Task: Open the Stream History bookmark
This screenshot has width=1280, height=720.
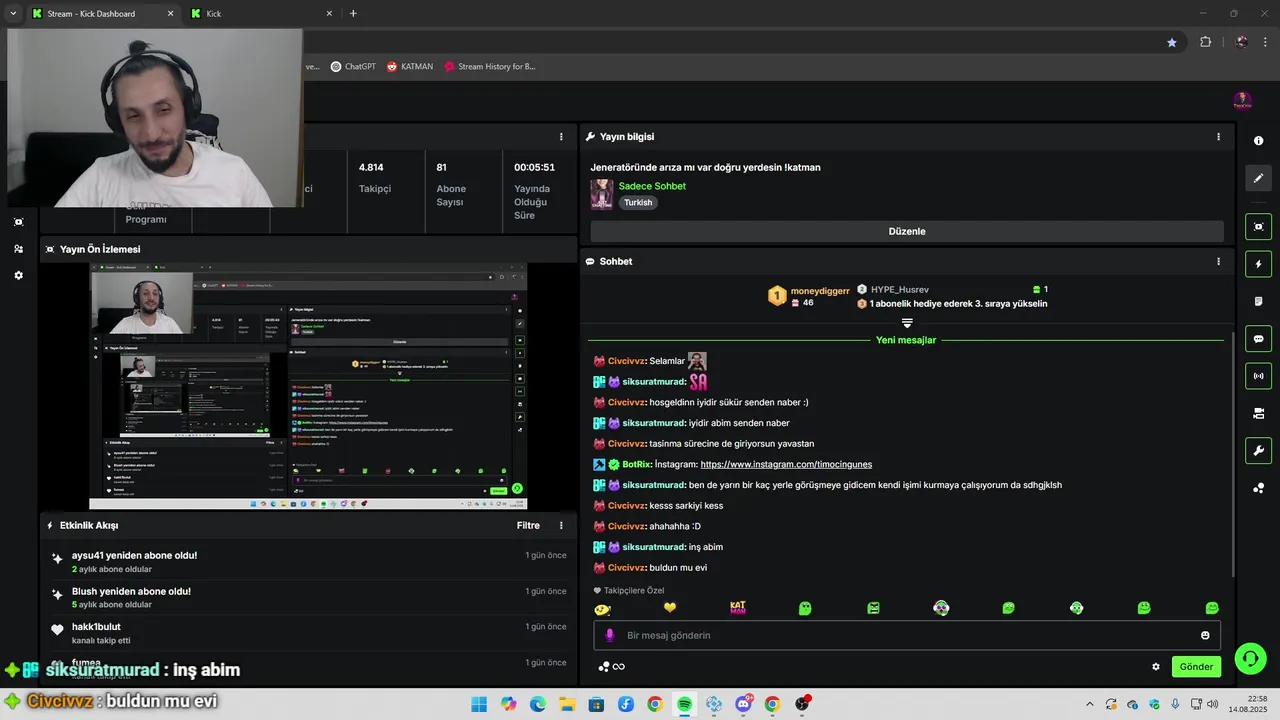Action: pyautogui.click(x=490, y=67)
